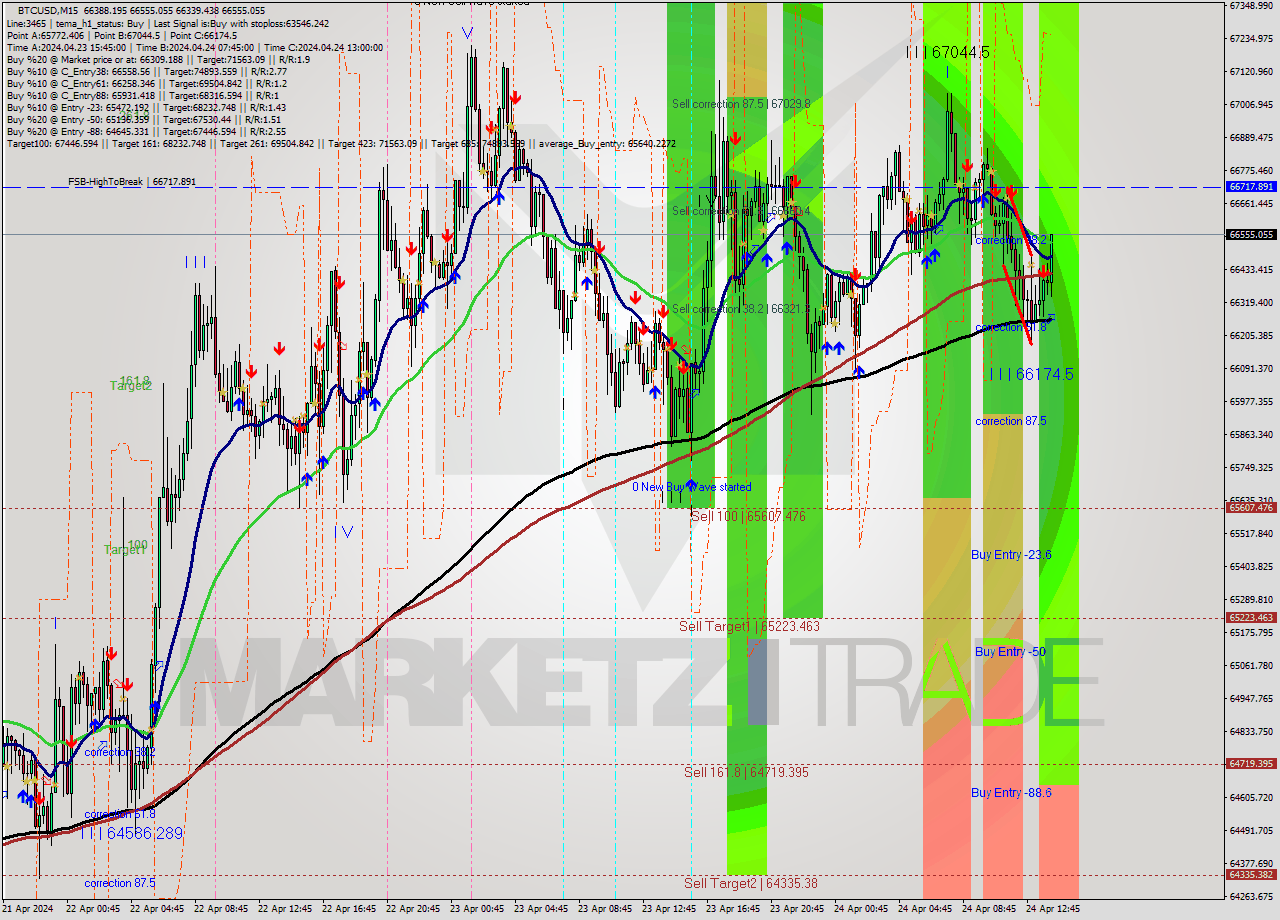The width and height of the screenshot is (1280, 920).
Task: Click the red 65607.476 price axis tag
Action: pos(1251,508)
